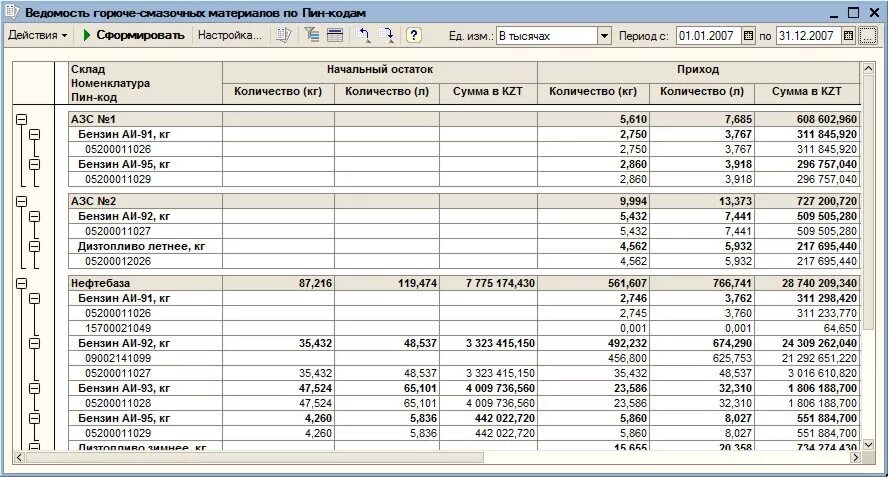The image size is (888, 477).
Task: Collapse the АЗС №1 group
Action: tap(22, 120)
